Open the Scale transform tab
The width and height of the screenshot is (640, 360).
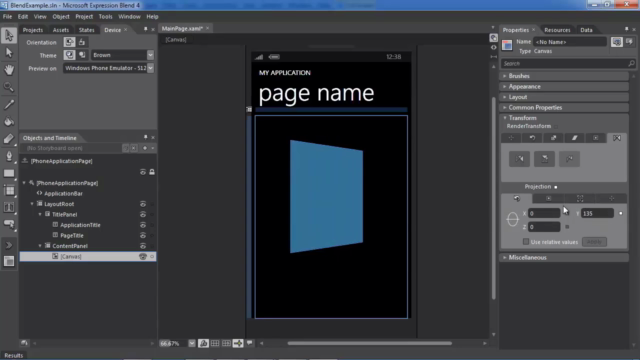coord(553,138)
